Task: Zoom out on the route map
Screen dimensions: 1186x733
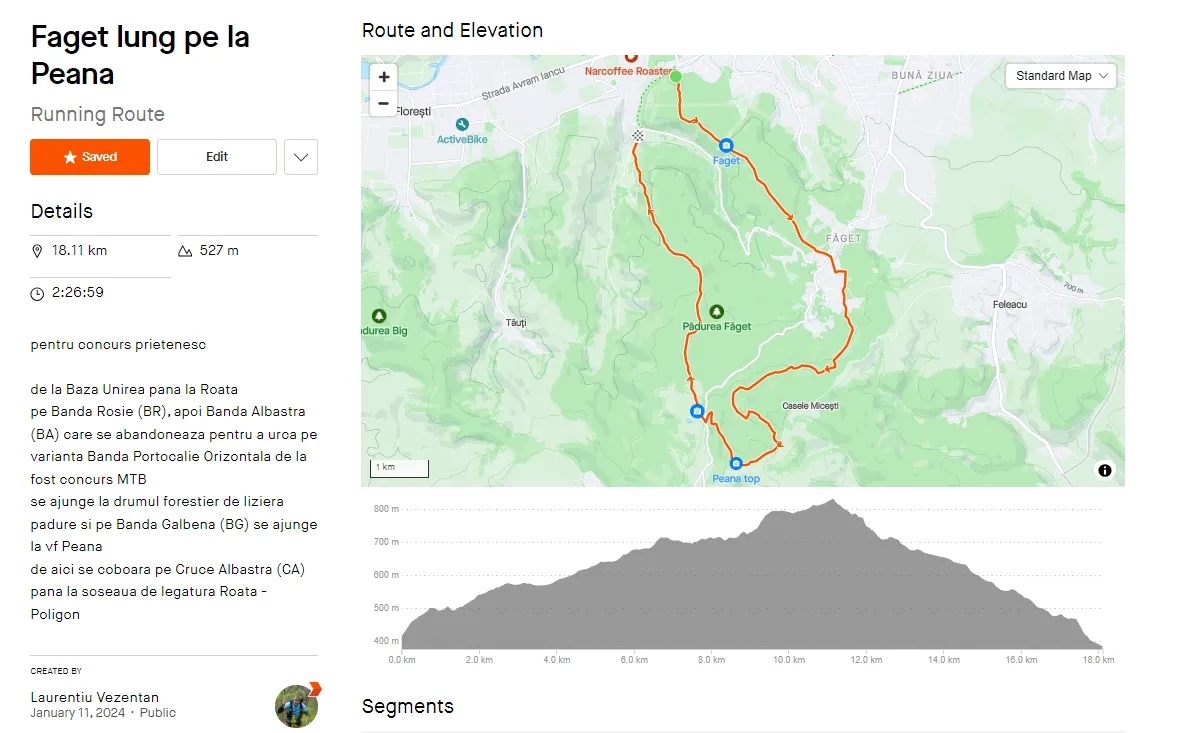Action: (x=383, y=103)
